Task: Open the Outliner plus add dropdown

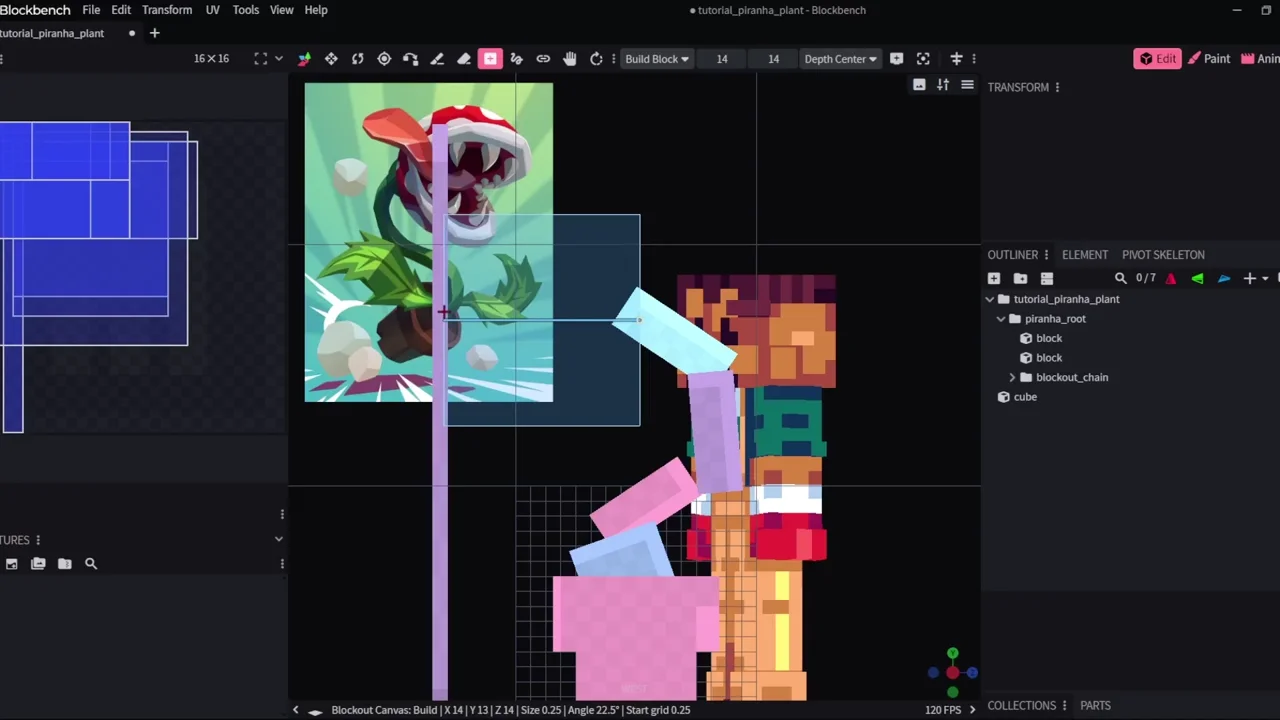Action: pyautogui.click(x=1255, y=279)
